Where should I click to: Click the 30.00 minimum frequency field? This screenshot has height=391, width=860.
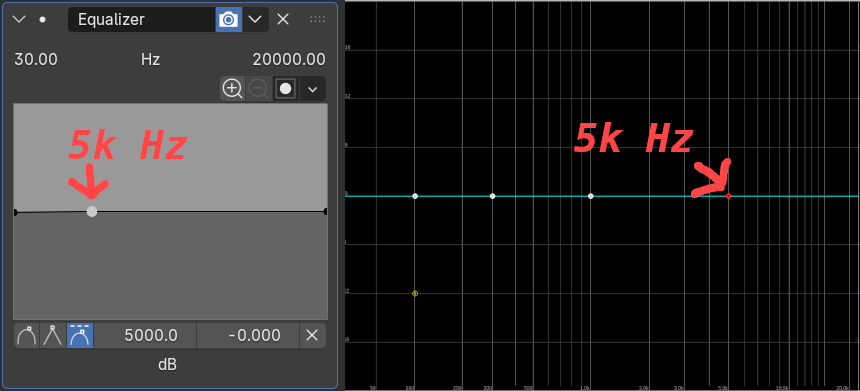pyautogui.click(x=36, y=60)
